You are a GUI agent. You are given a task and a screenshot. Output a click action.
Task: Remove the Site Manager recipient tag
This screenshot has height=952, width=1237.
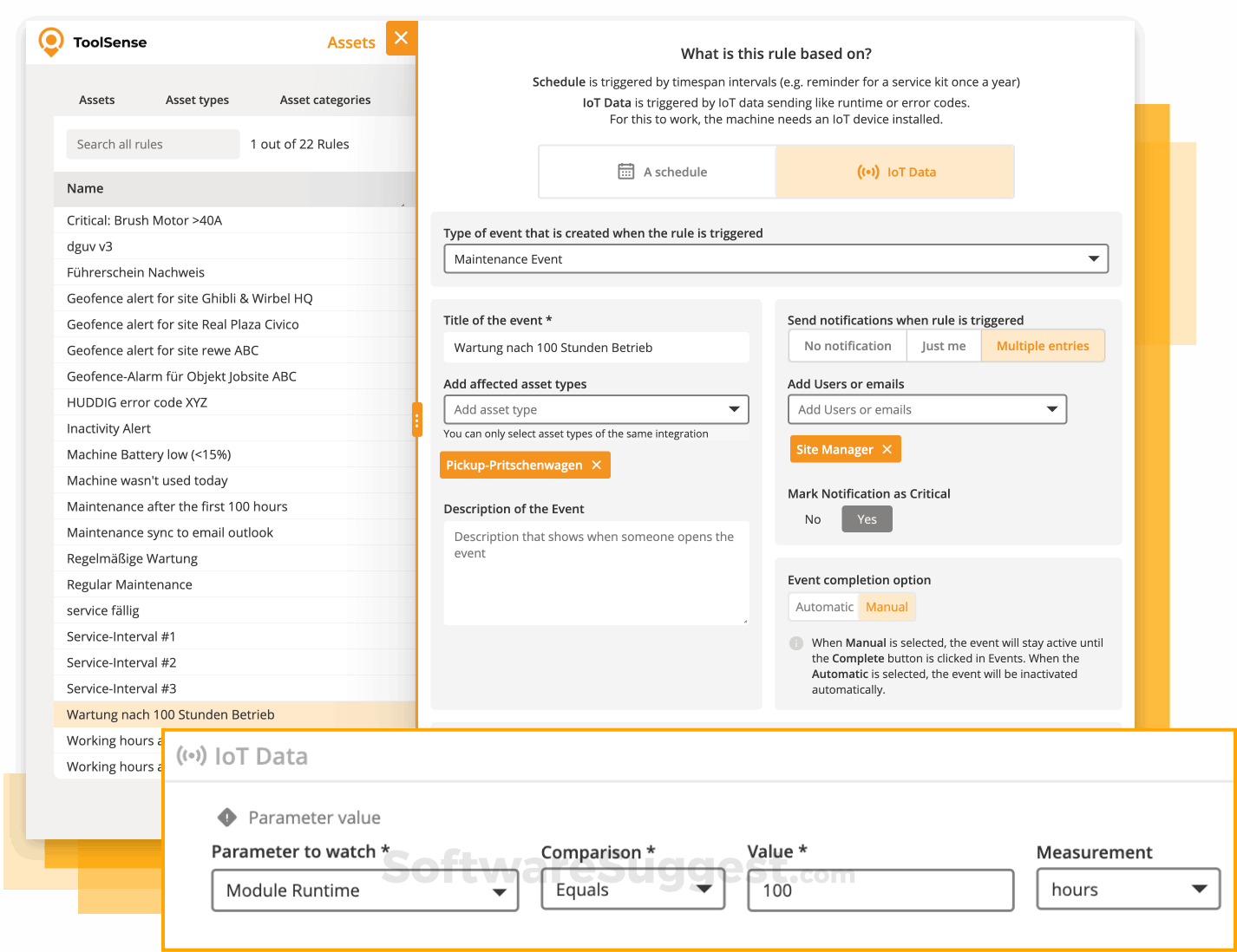887,449
